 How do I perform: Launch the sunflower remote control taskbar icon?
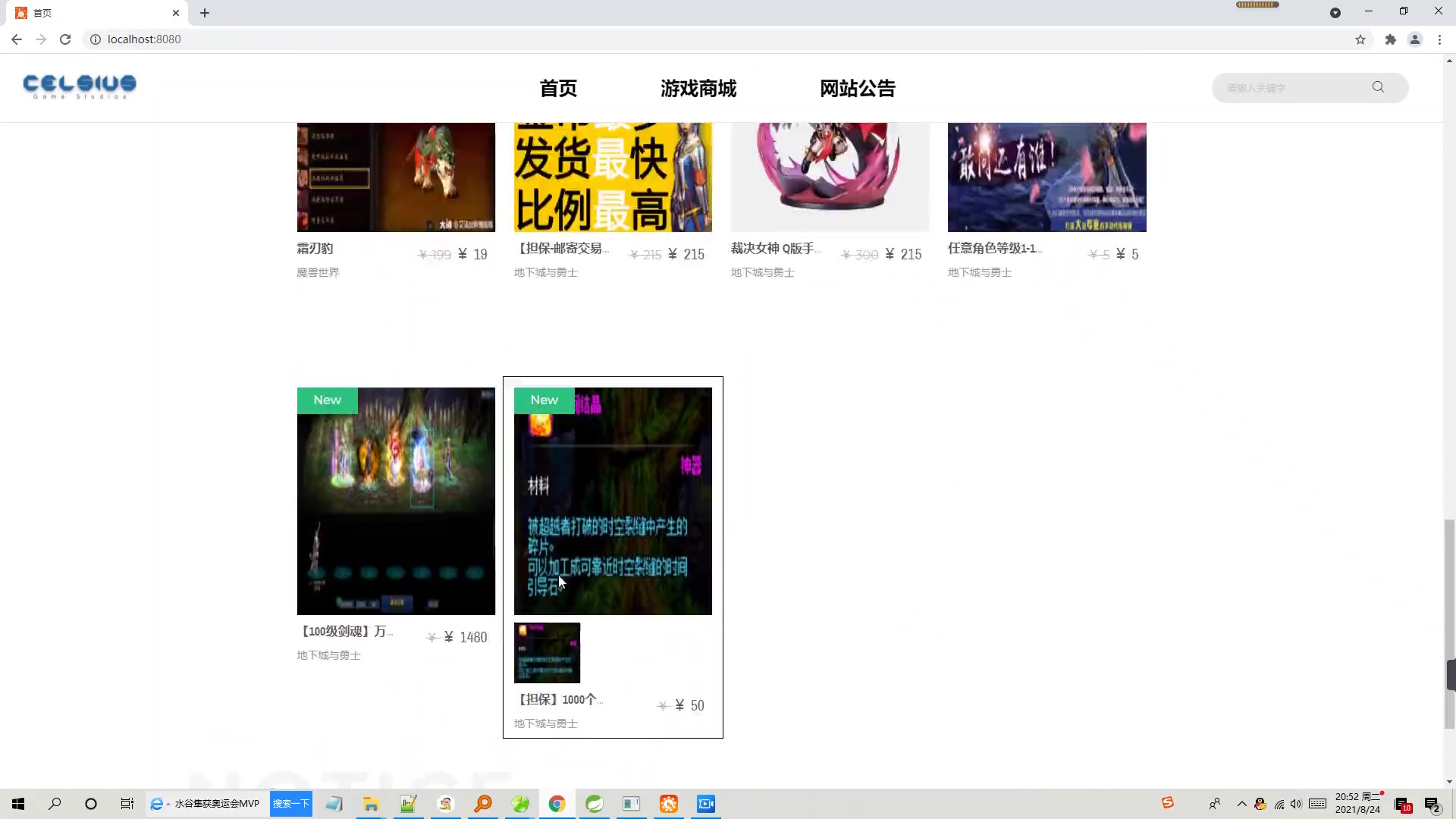coord(668,804)
